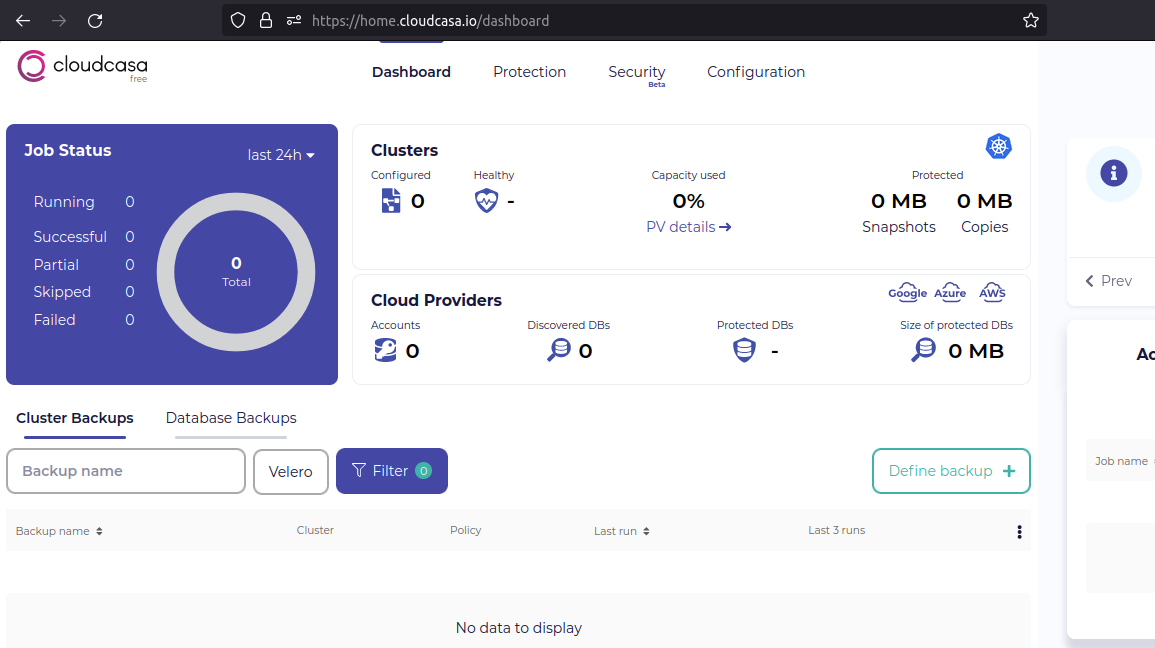
Task: Click the Cluster column header
Action: click(x=315, y=530)
